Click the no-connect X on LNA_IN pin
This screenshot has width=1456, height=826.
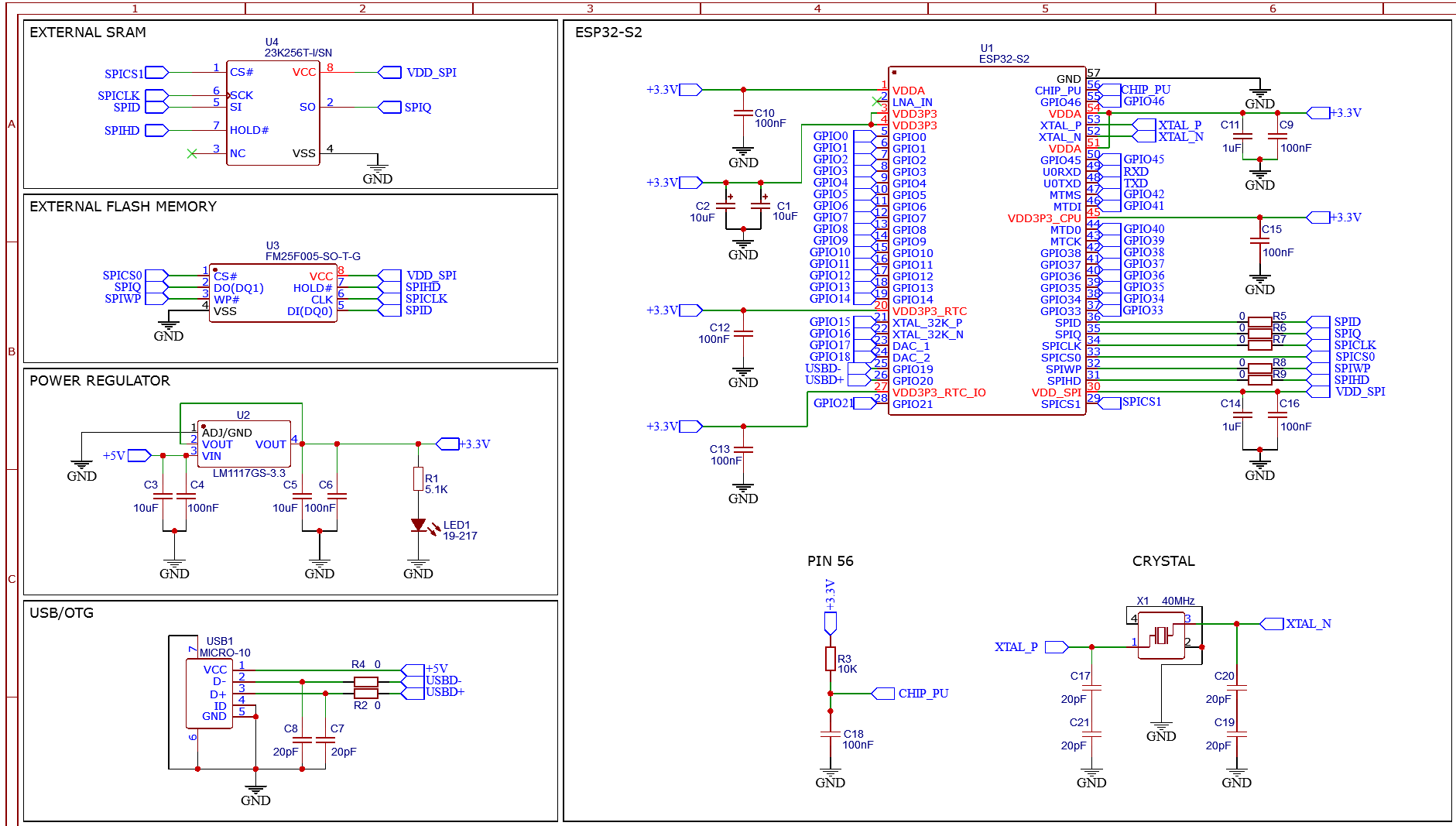point(876,101)
